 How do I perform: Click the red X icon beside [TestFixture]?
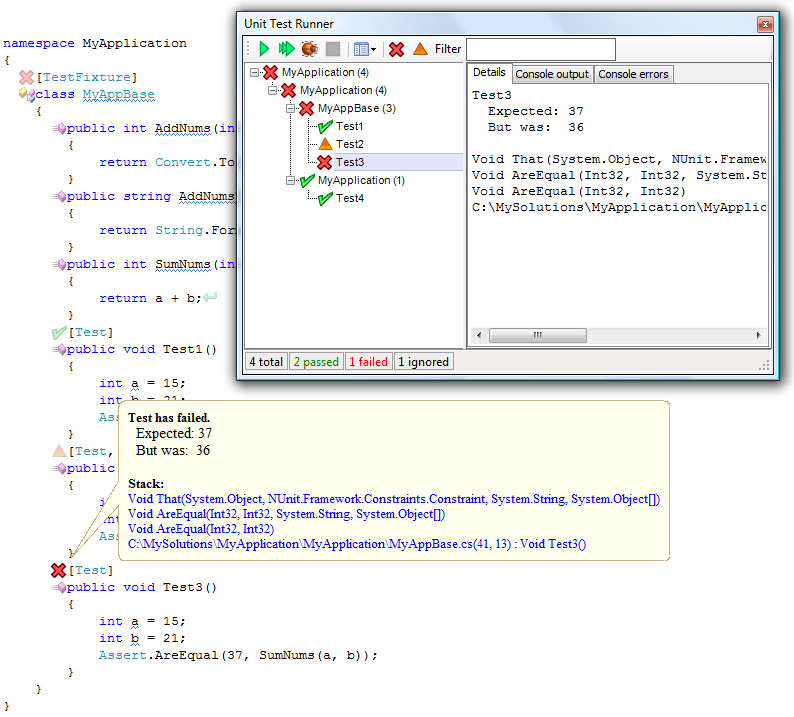(26, 77)
